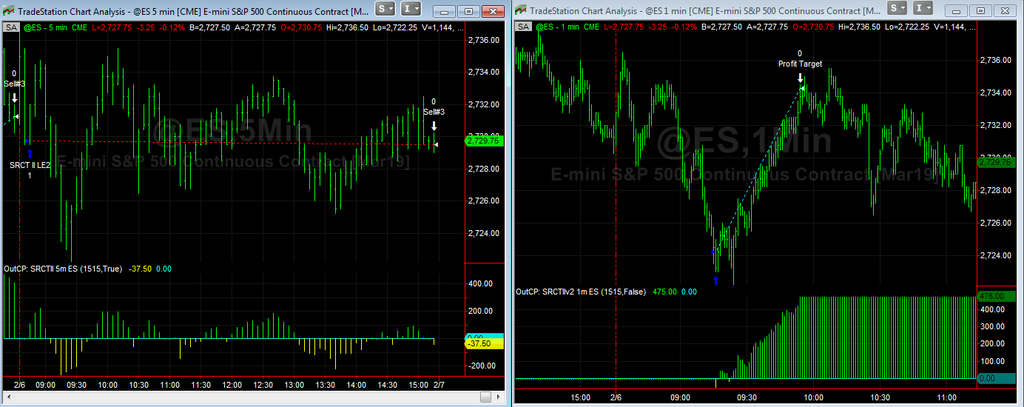Click green 2,729.75 current price tag
Viewport: 1024px width, 407px height.
483,140
